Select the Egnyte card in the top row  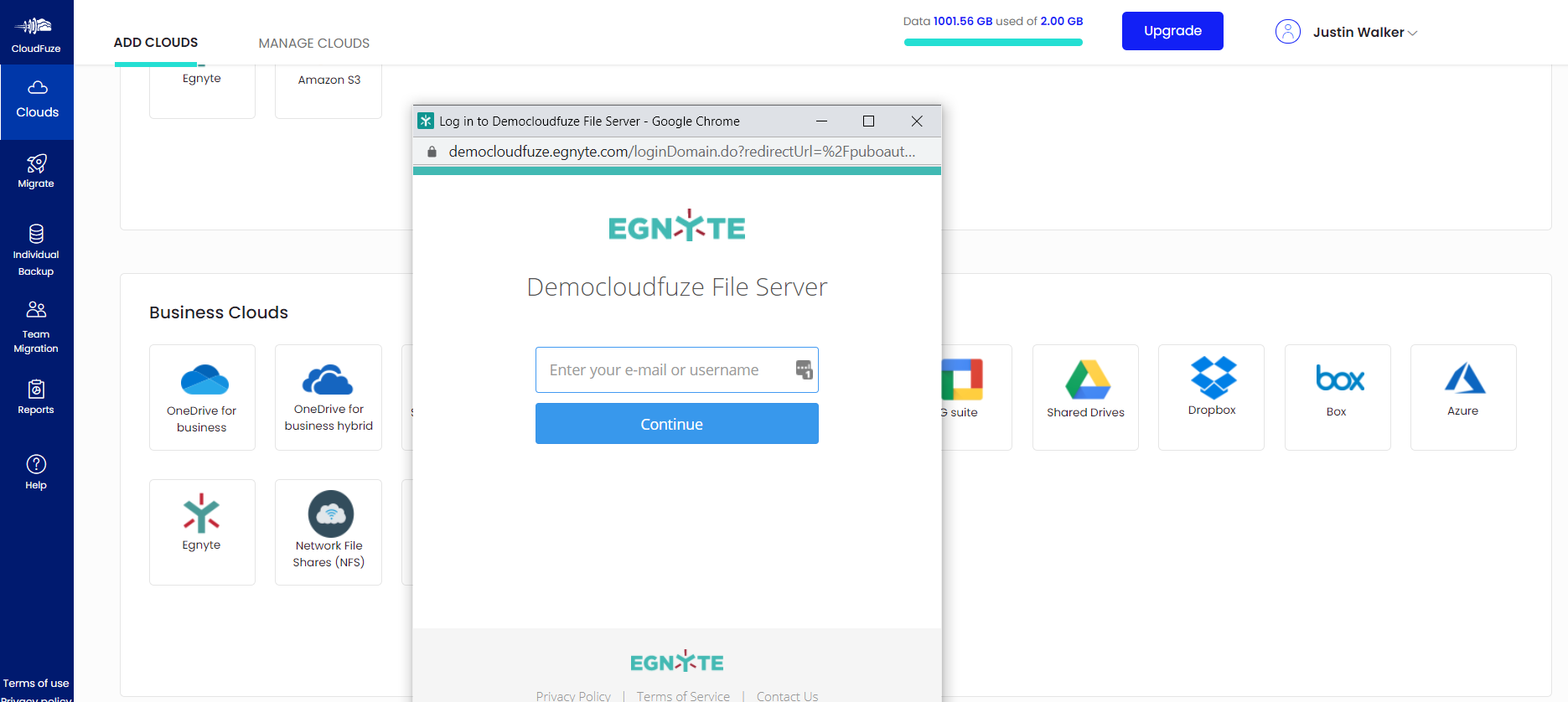202,91
